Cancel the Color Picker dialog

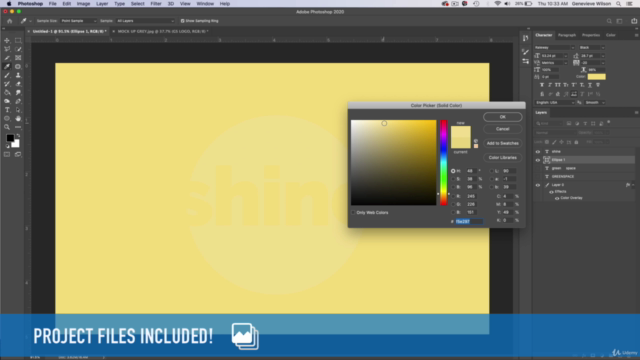[x=502, y=129]
